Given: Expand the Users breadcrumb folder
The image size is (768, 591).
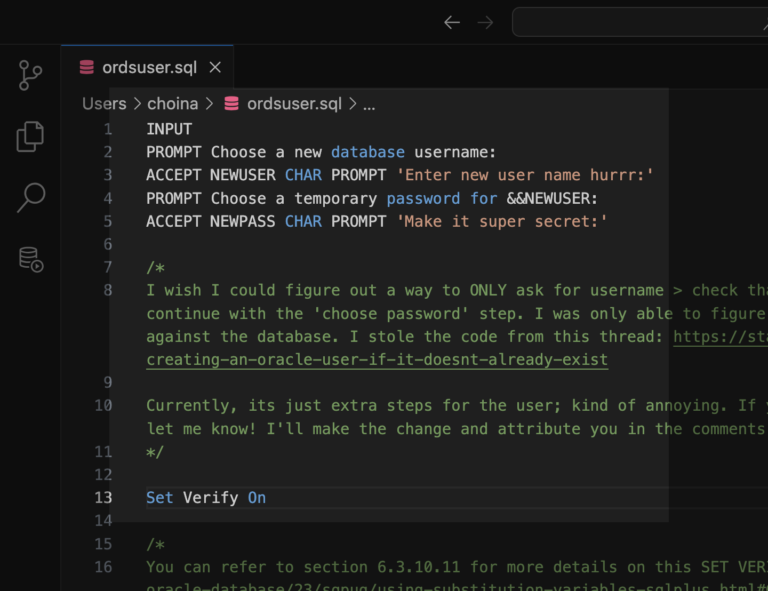Looking at the screenshot, I should (x=104, y=104).
